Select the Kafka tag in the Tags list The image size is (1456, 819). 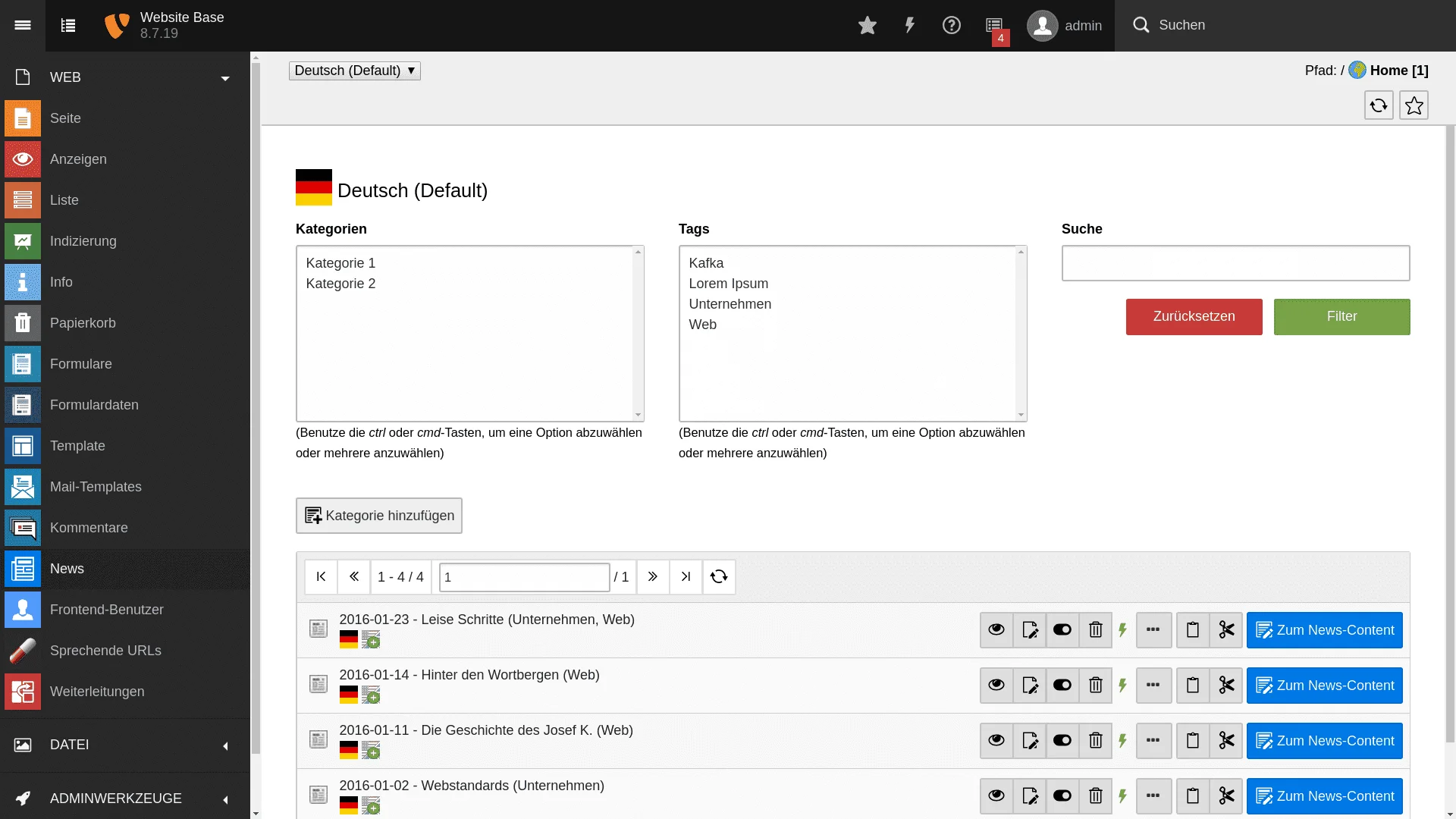(706, 262)
